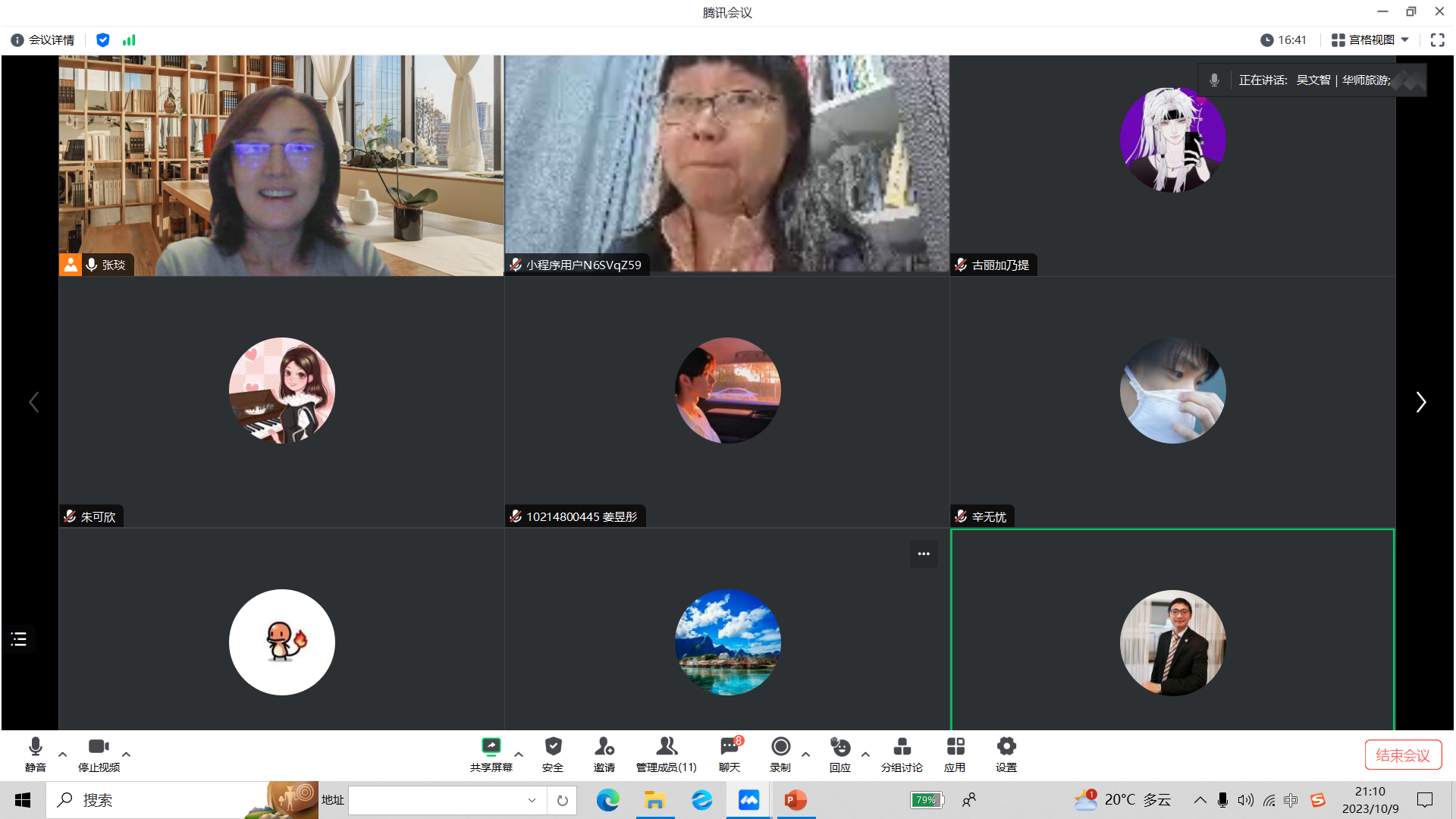The image size is (1456, 819).
Task: Open 分组讨论 breakout rooms
Action: tap(902, 747)
